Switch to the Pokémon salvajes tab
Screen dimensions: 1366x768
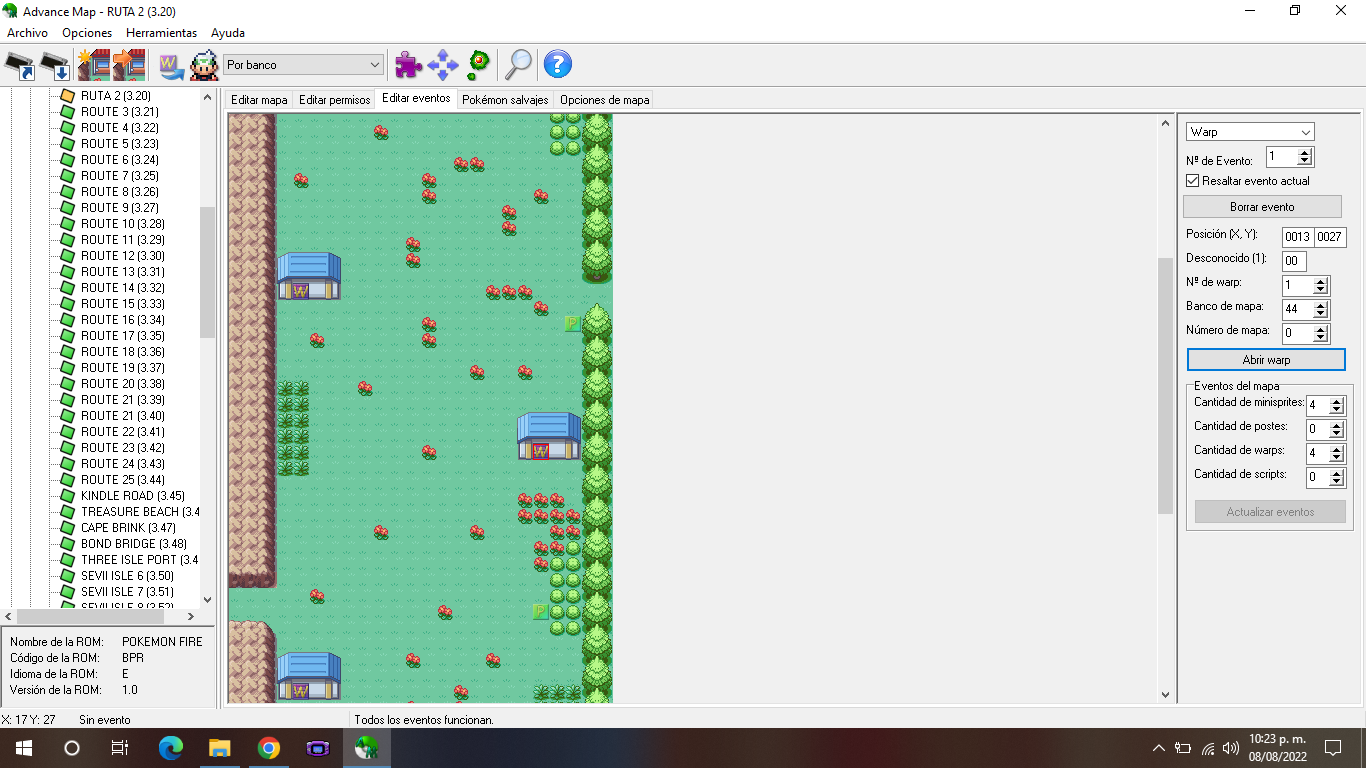(505, 100)
